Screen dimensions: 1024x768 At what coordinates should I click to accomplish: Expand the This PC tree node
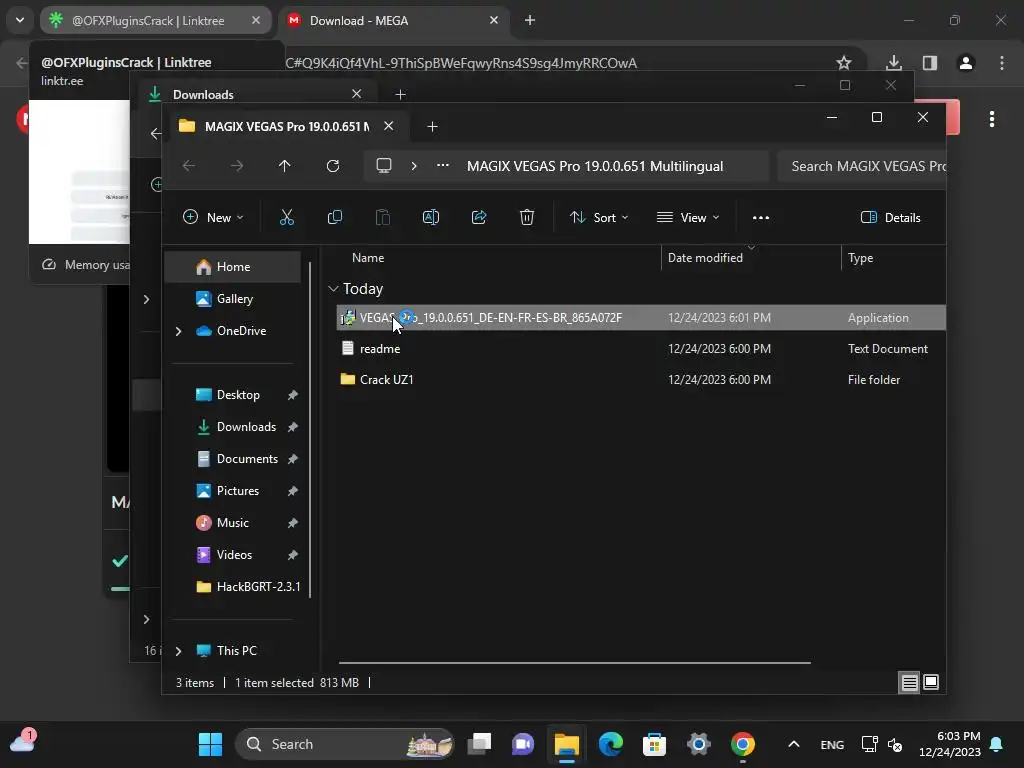coord(178,651)
